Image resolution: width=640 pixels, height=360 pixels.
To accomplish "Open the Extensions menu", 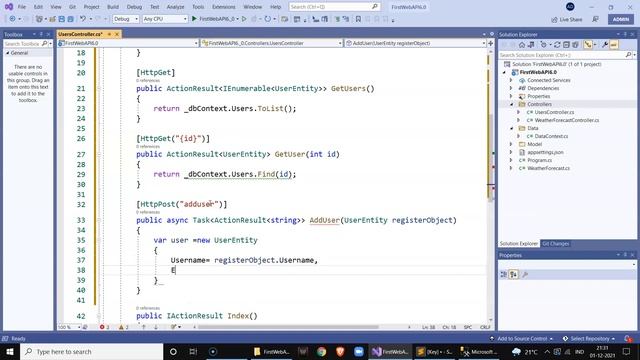I will [224, 7].
